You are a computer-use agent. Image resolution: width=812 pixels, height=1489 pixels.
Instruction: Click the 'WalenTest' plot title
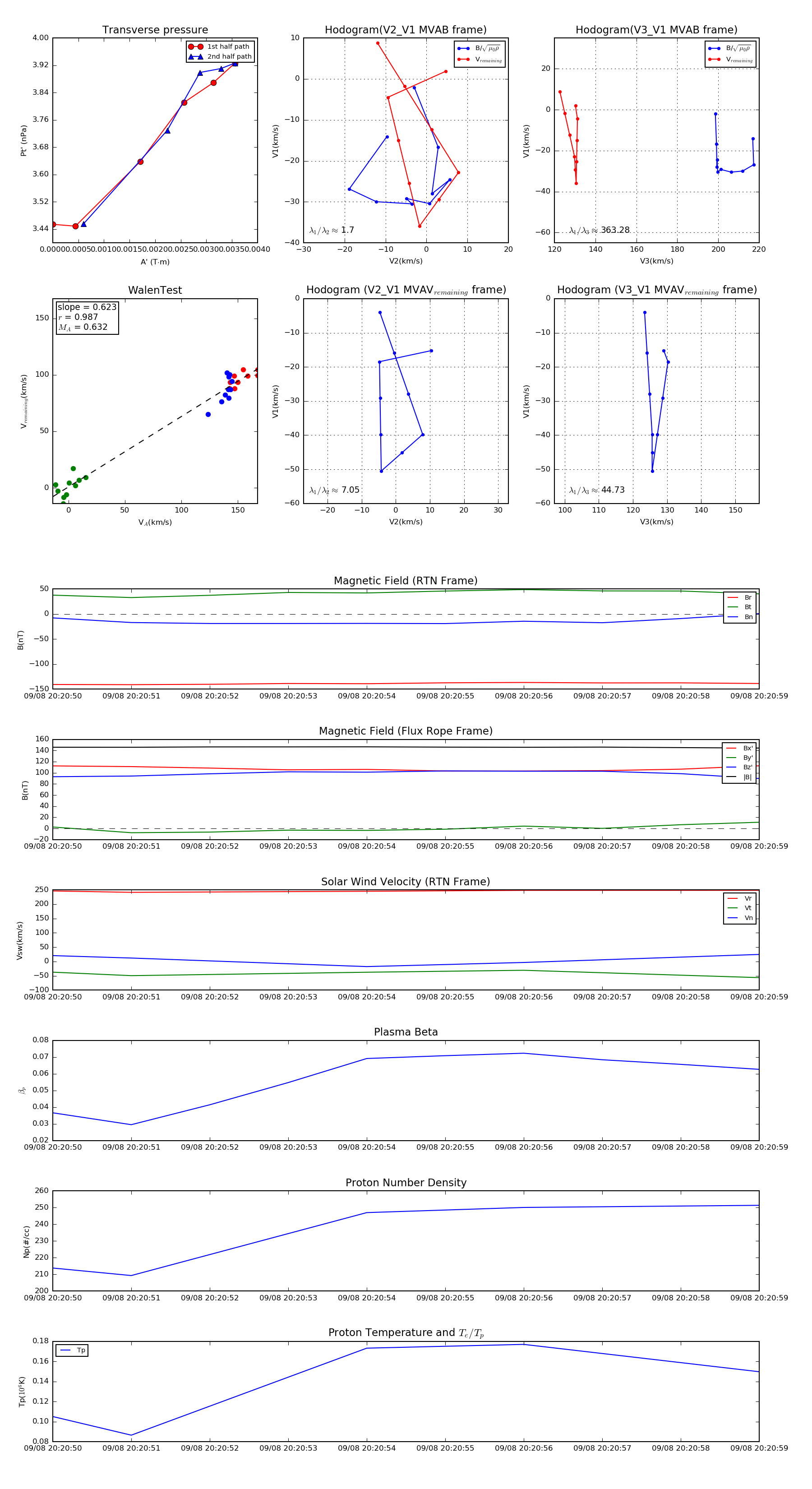click(155, 290)
